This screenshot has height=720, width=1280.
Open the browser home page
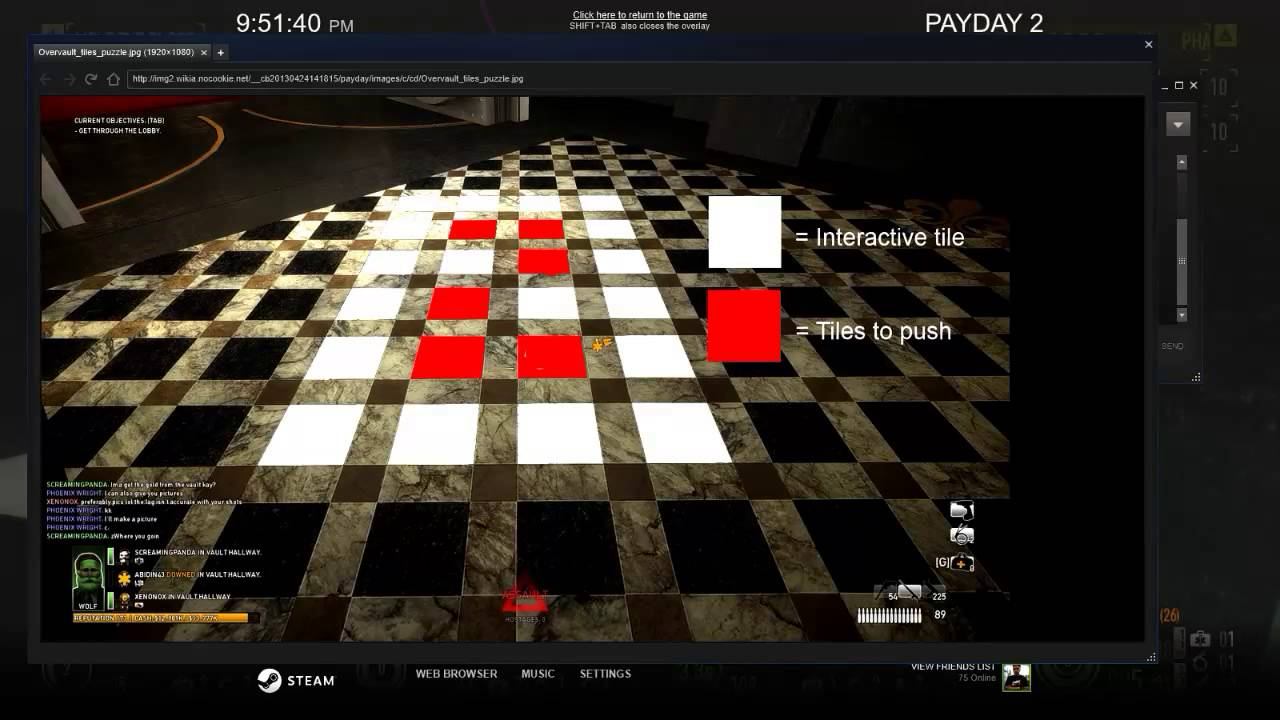113,79
